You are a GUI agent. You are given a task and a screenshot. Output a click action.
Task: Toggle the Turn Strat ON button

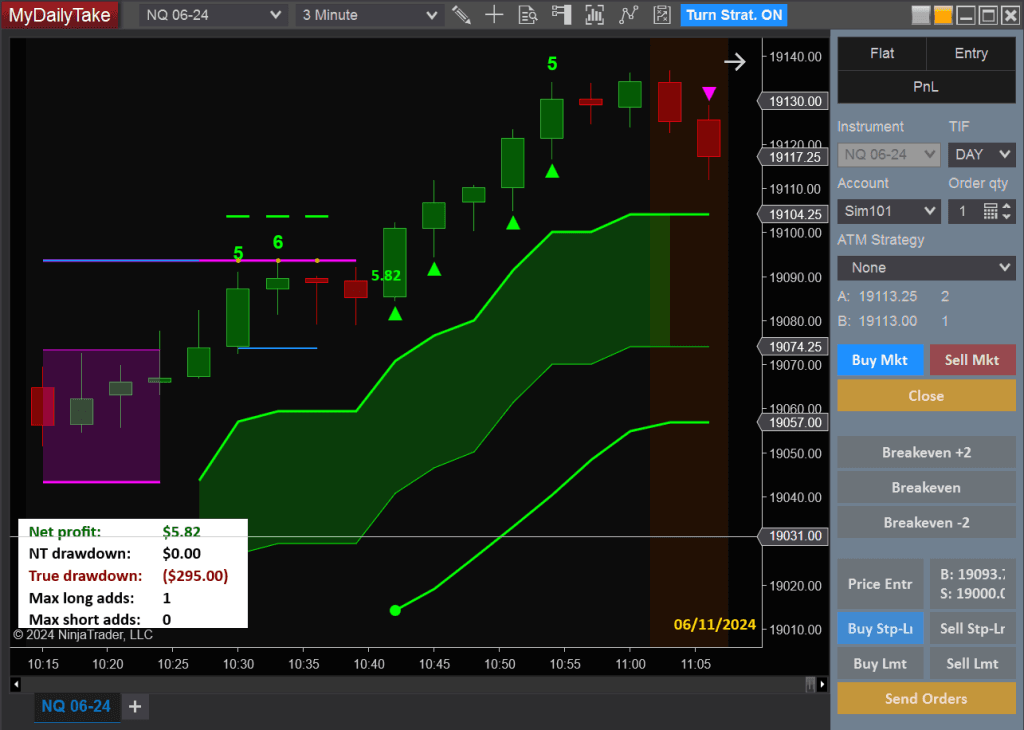tap(733, 15)
